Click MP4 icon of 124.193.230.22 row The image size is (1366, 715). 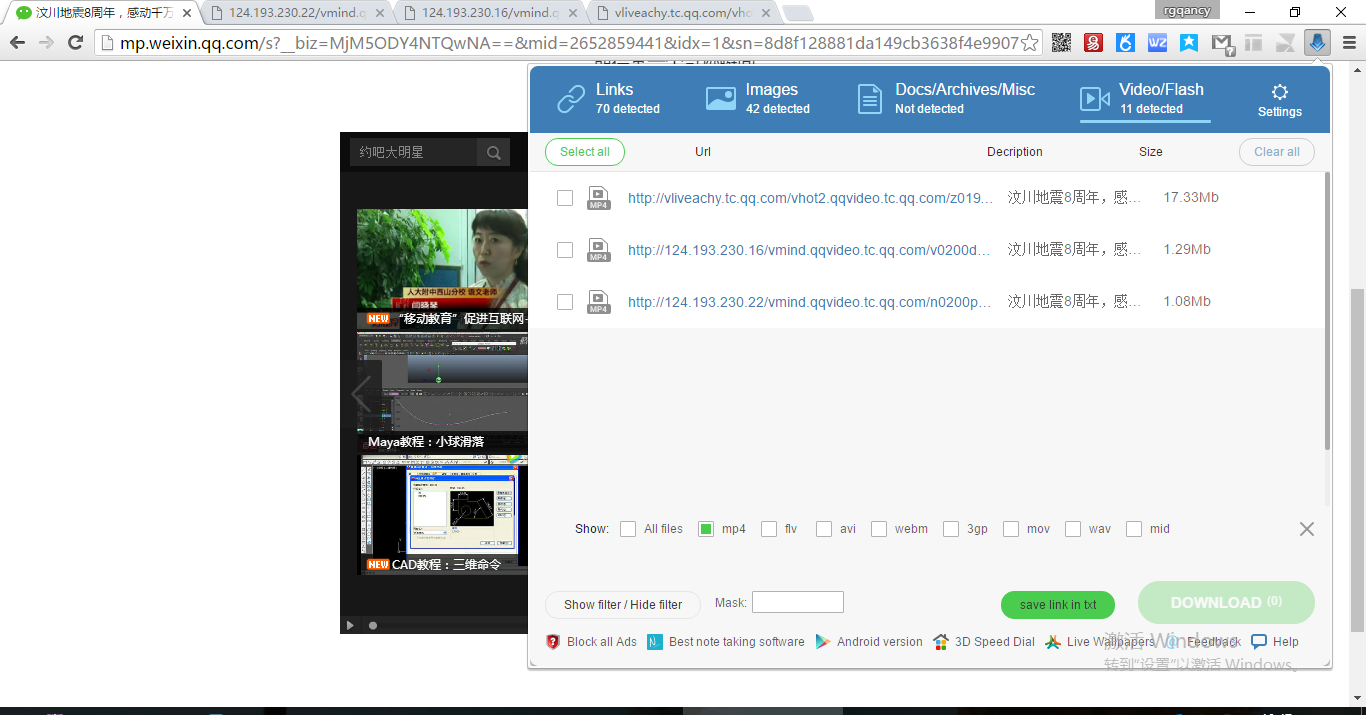pyautogui.click(x=599, y=302)
